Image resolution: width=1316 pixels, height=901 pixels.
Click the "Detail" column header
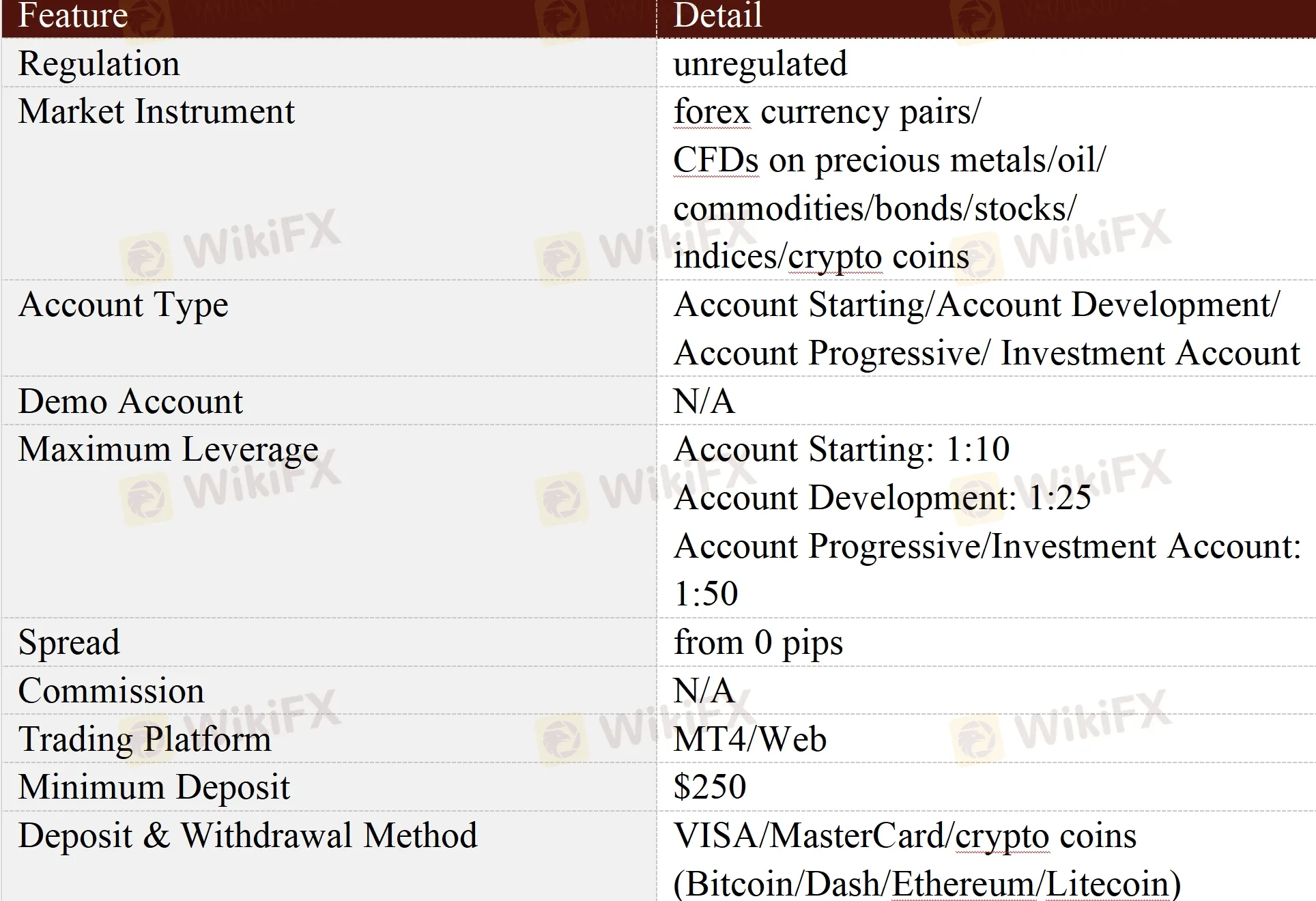pos(717,16)
